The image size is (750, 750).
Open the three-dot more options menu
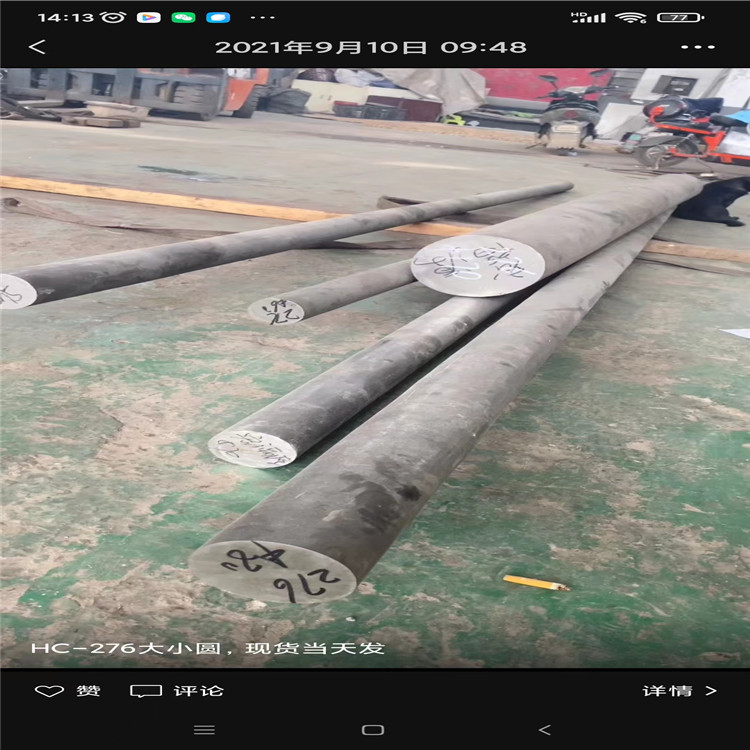[697, 47]
